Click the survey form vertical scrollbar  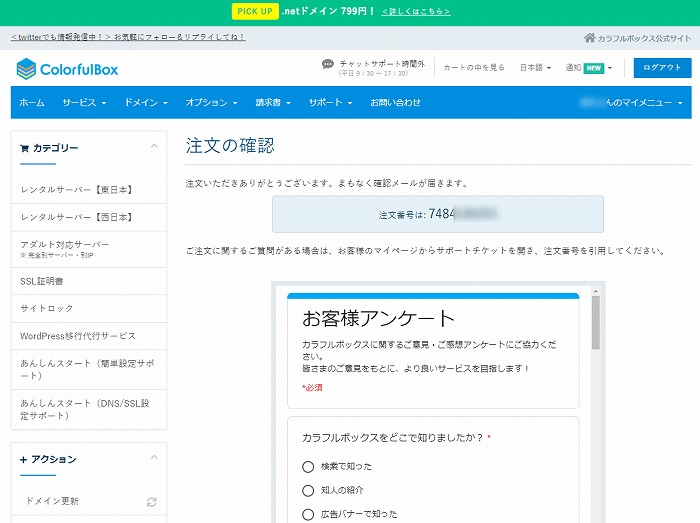596,320
